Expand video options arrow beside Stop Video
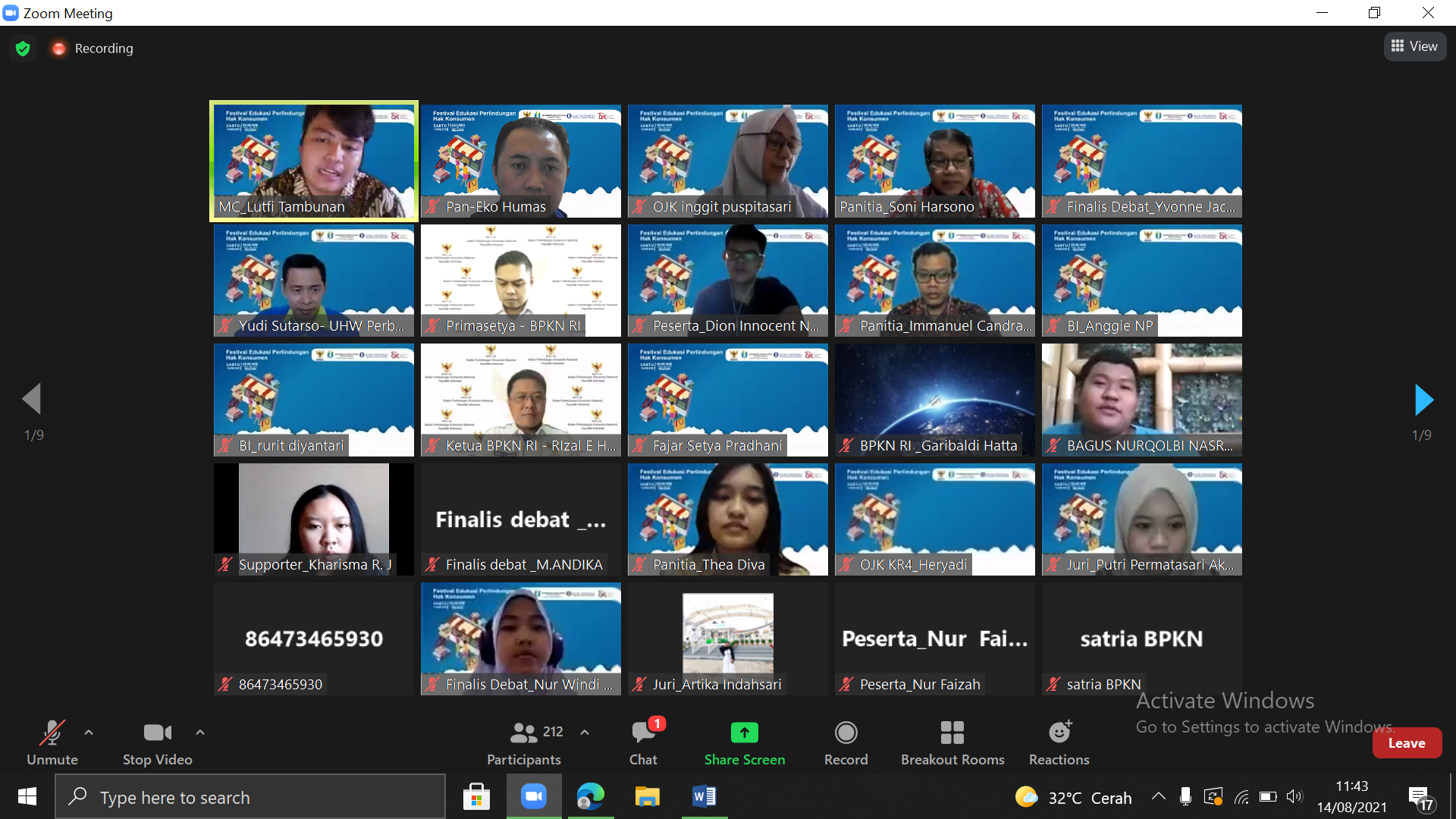The height and width of the screenshot is (819, 1456). [200, 733]
